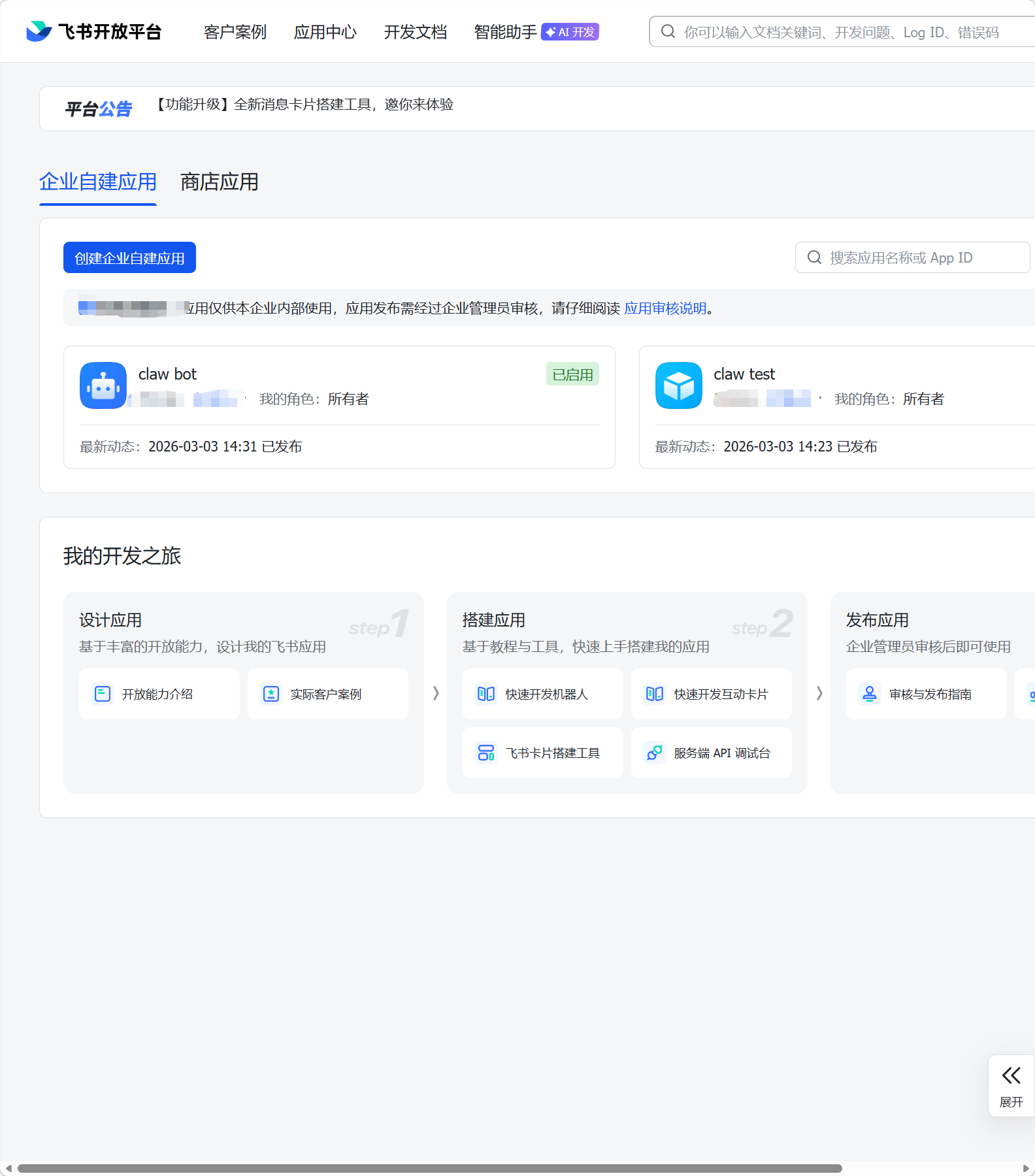Viewport: 1035px width, 1176px height.
Task: Click the claw test app name
Action: coord(744,374)
